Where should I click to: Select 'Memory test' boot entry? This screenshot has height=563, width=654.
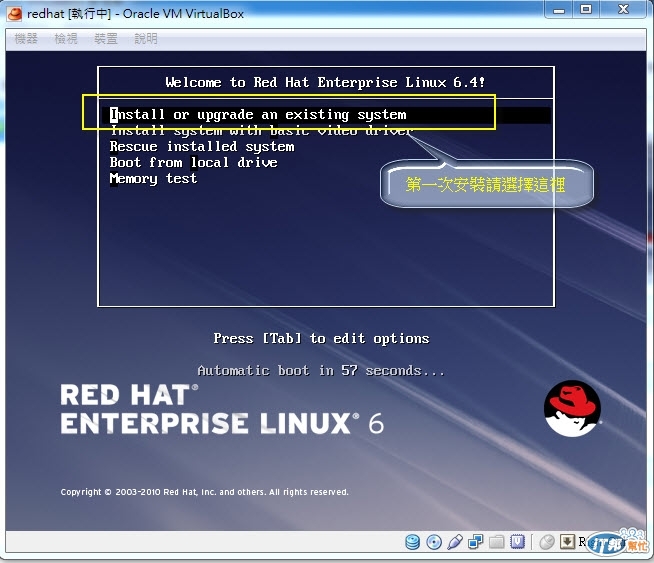pyautogui.click(x=153, y=178)
